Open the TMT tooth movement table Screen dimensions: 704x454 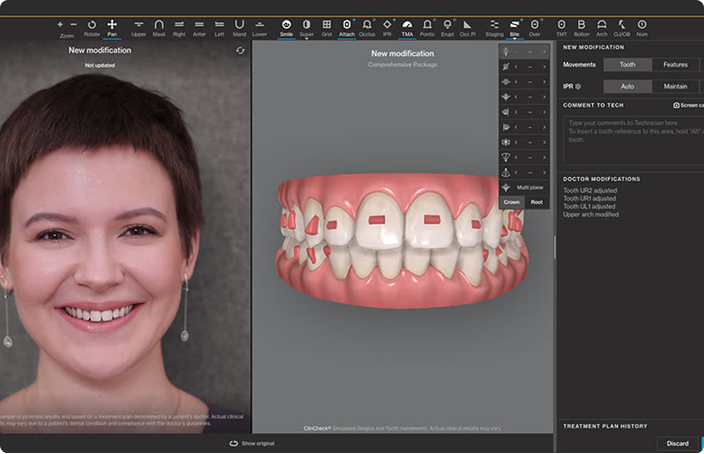pos(561,27)
